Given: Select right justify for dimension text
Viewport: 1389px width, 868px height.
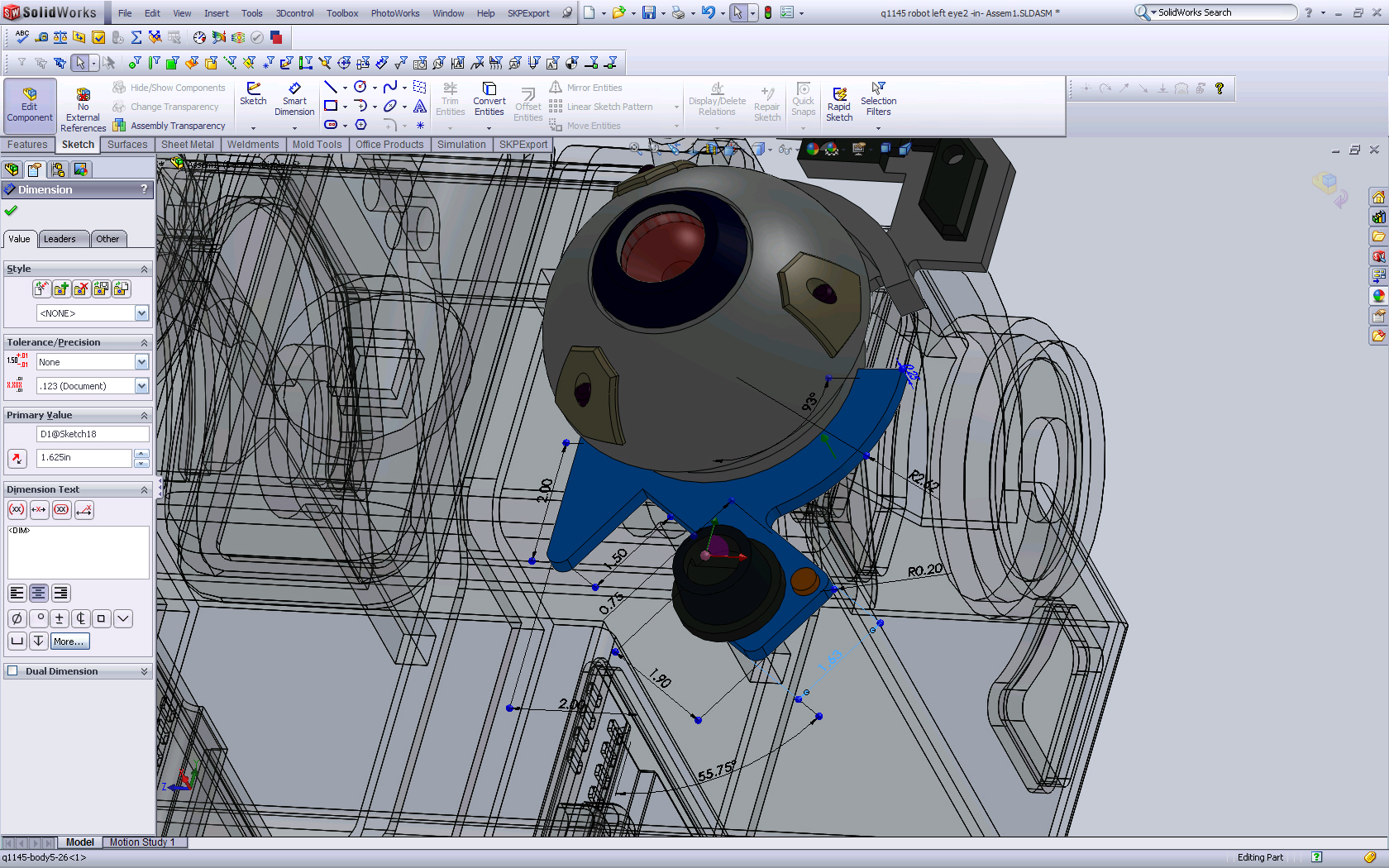Looking at the screenshot, I should 60,593.
